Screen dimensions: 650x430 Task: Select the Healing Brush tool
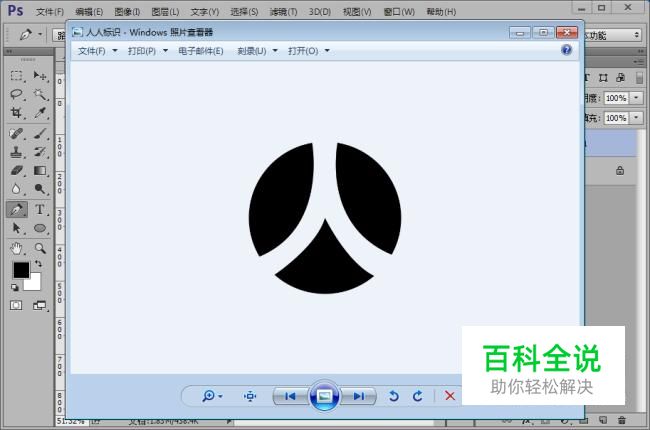[17, 134]
